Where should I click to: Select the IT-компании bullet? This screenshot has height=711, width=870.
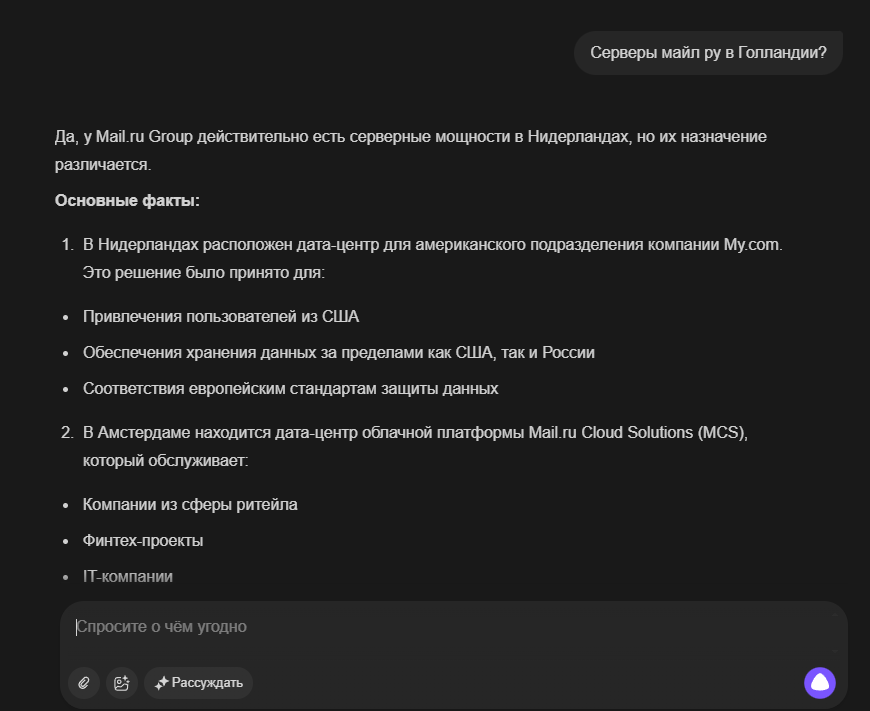[128, 577]
